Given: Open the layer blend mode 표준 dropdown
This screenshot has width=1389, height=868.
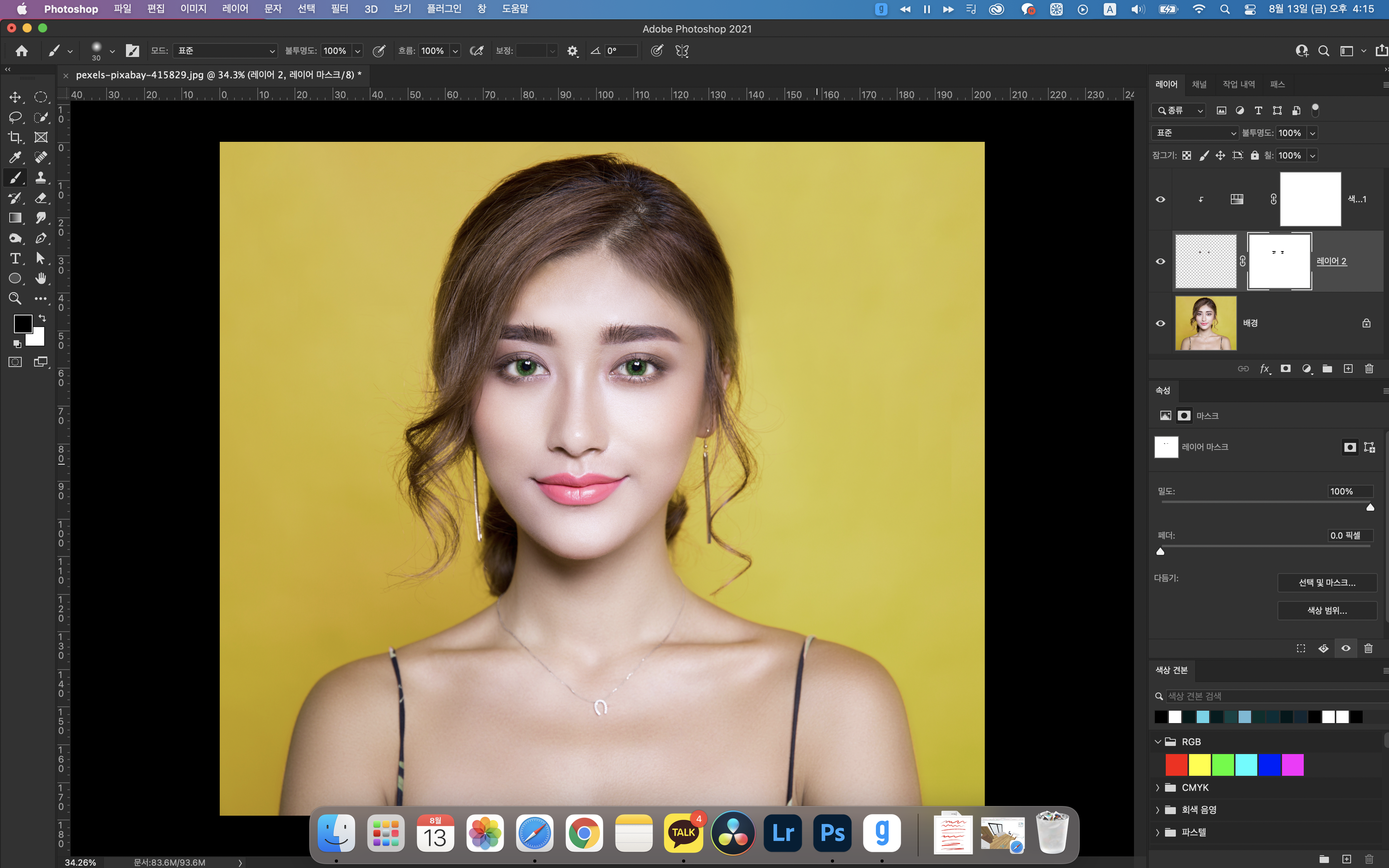Looking at the screenshot, I should [x=1195, y=133].
